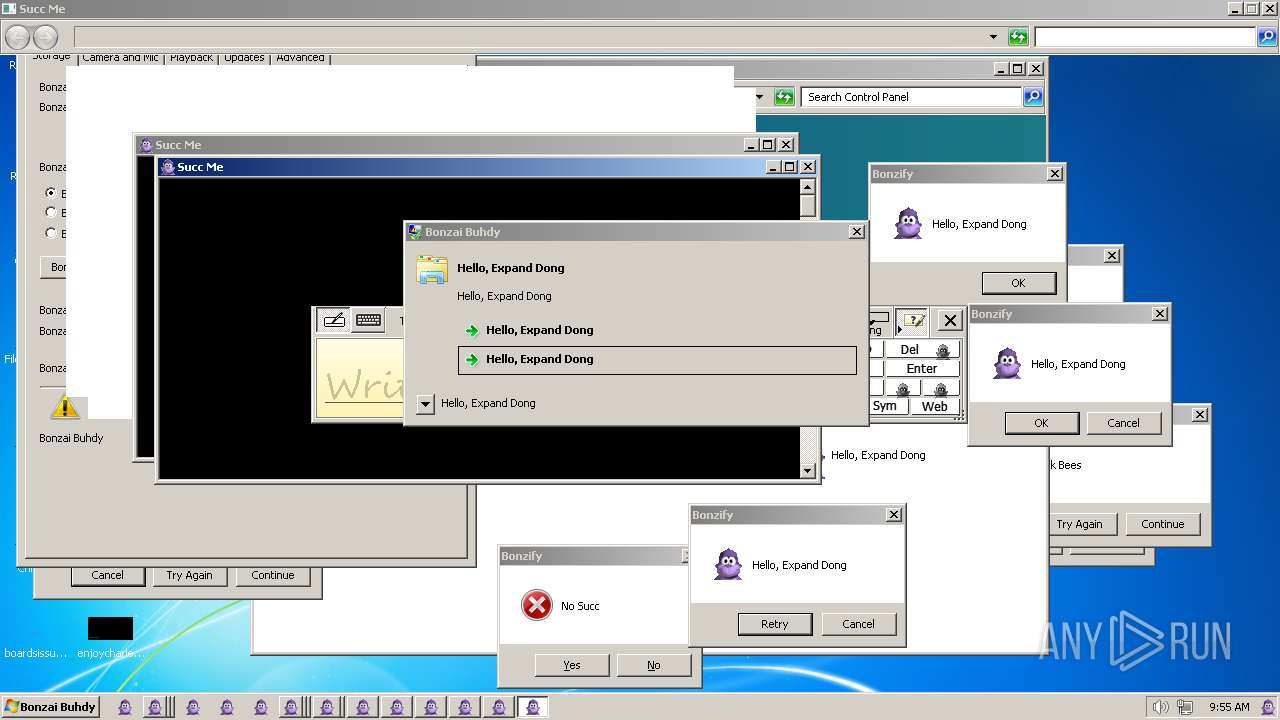
Task: Switch to the Storage tab
Action: [x=51, y=57]
